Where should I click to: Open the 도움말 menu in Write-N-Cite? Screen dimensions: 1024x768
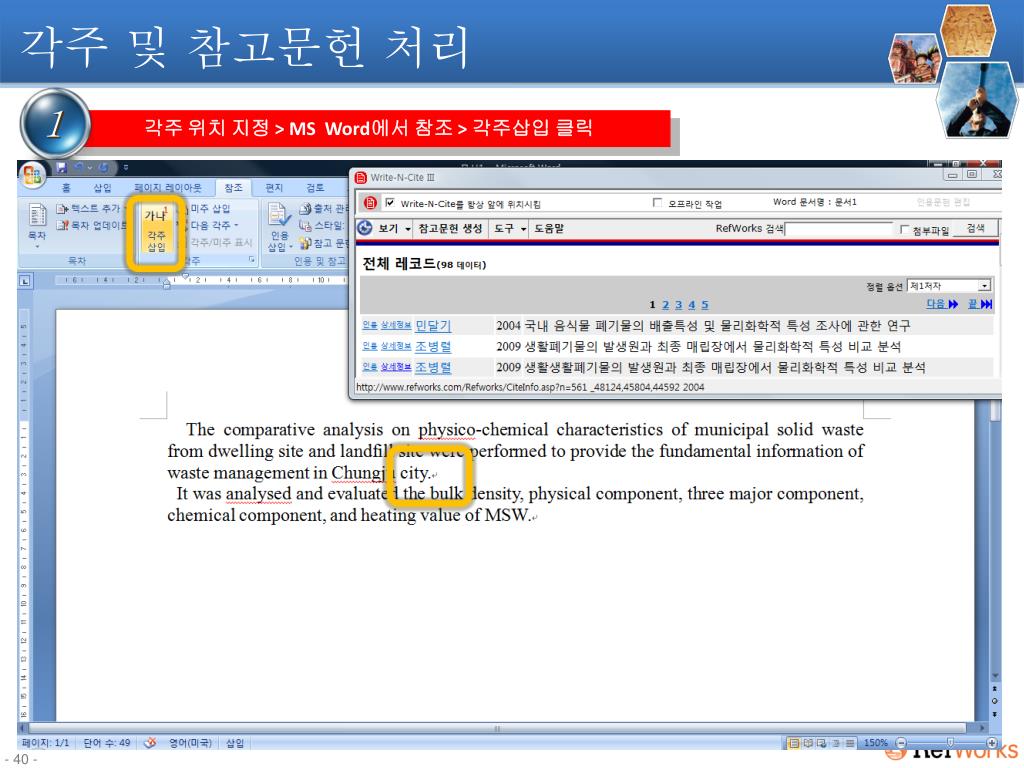pos(549,229)
